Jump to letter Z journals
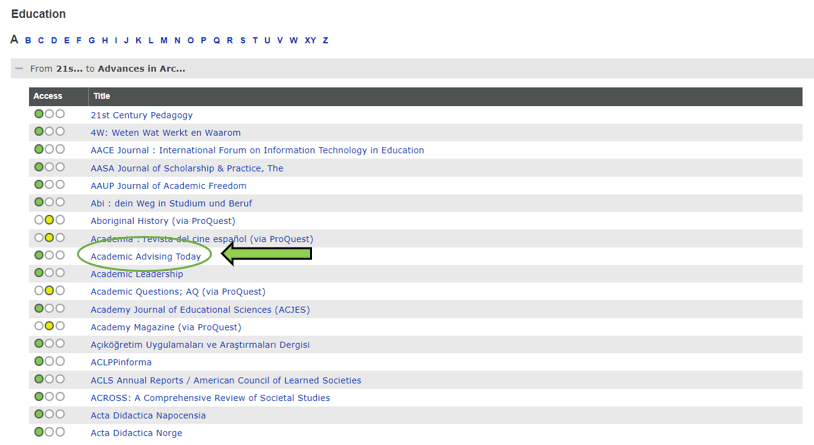Image resolution: width=814 pixels, height=445 pixels. pyautogui.click(x=325, y=41)
